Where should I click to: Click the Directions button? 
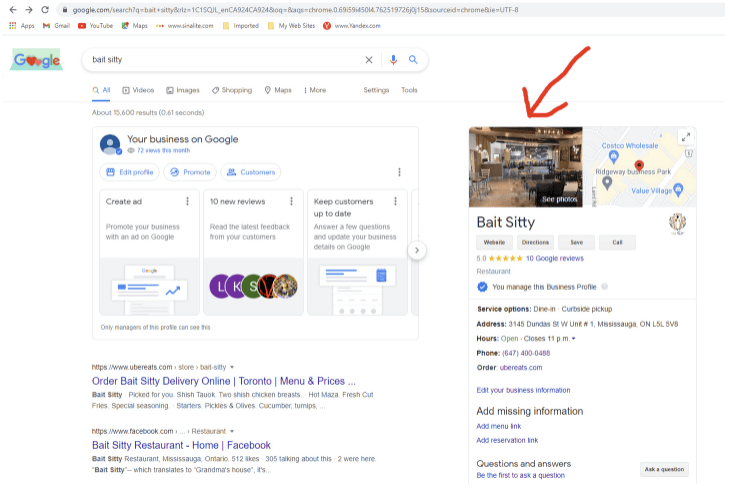[x=535, y=242]
